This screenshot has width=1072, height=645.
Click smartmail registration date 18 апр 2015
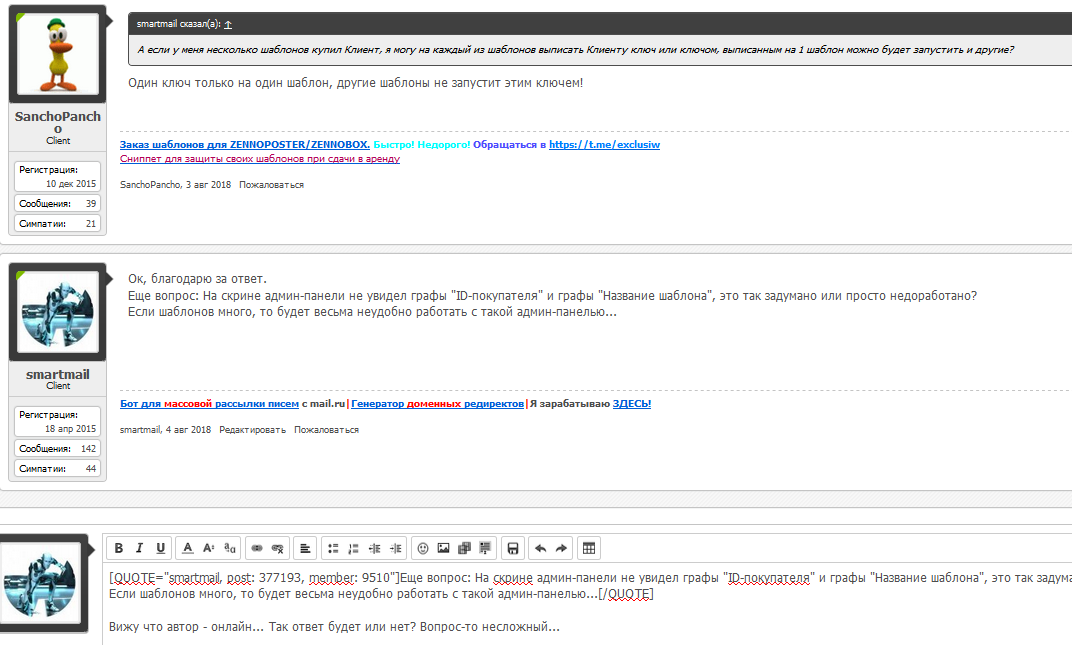point(70,428)
